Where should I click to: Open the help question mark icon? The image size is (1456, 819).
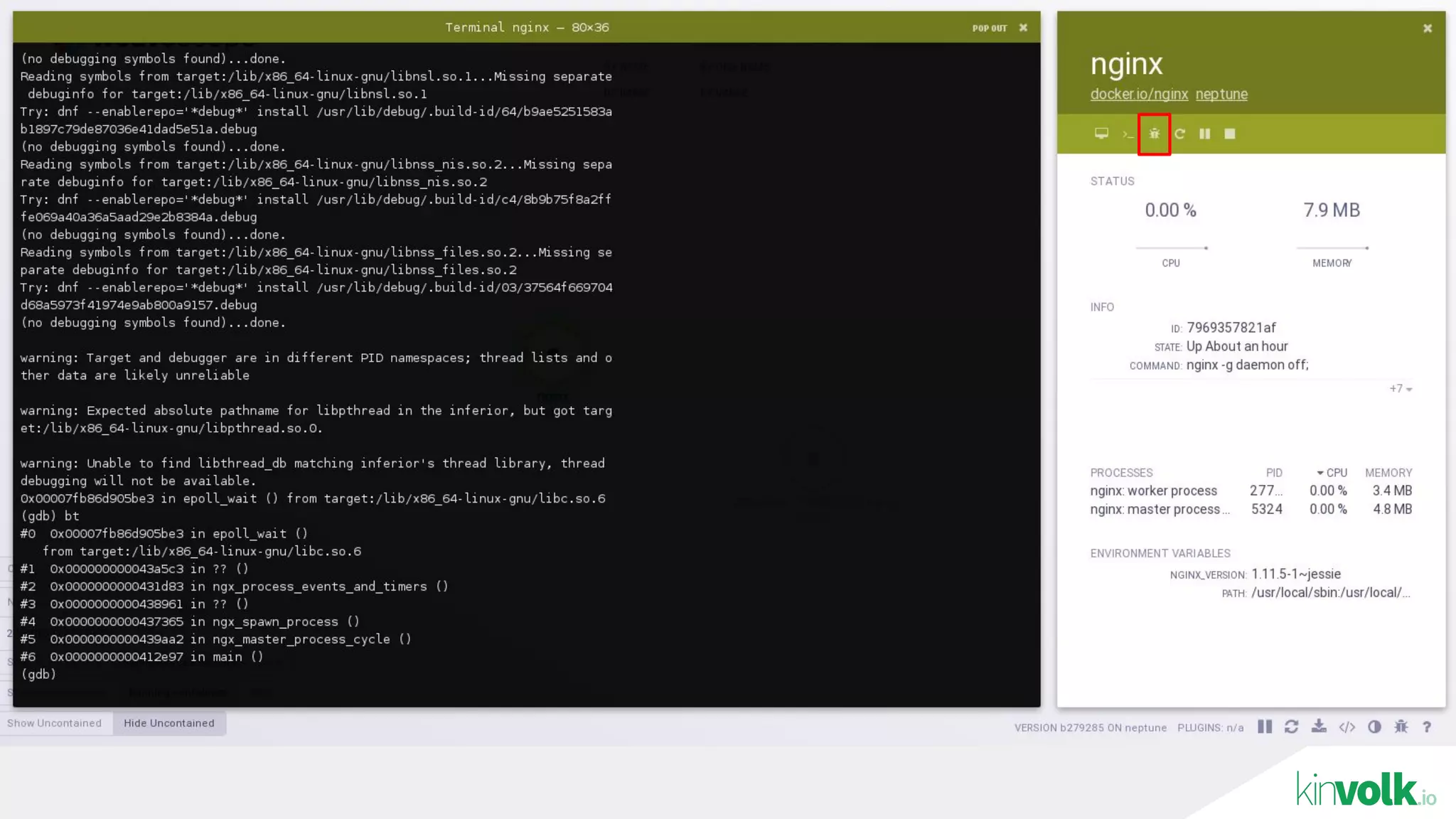click(x=1427, y=727)
